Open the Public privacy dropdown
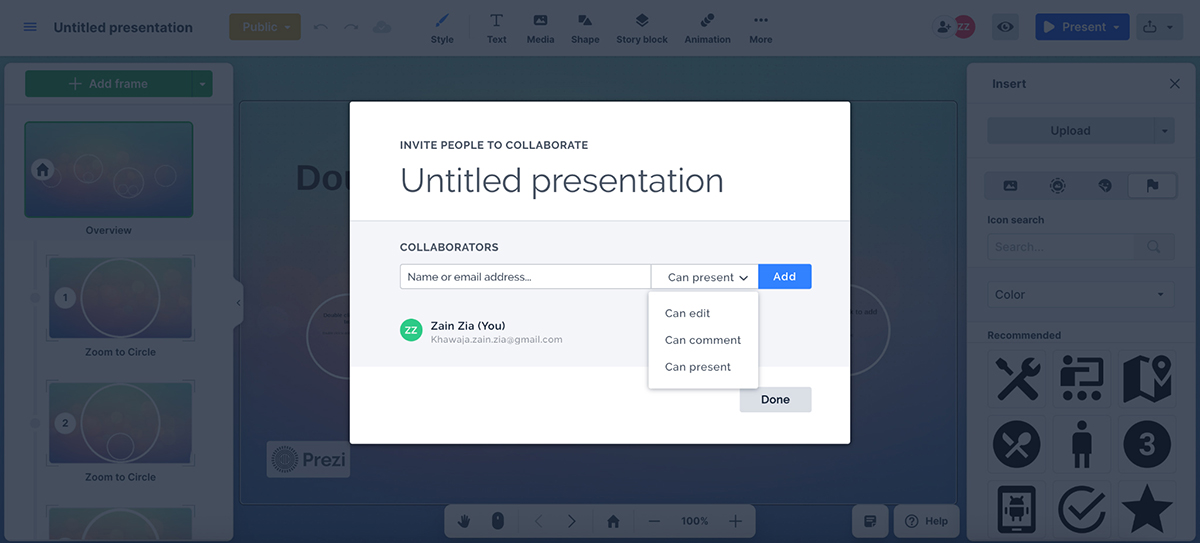The width and height of the screenshot is (1200, 543). 265,27
